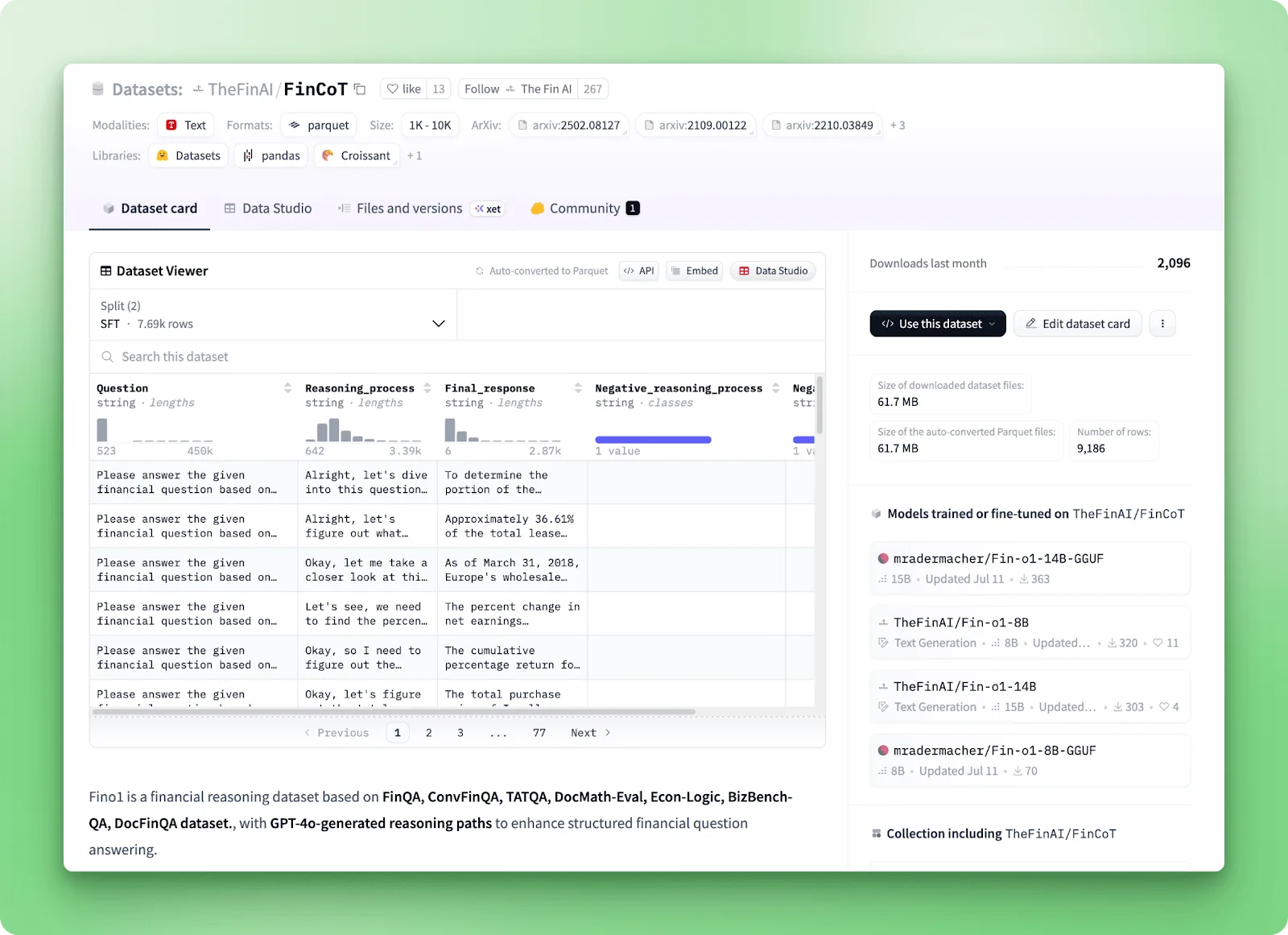Click the cell "As of March 31, 2018, Europe's wholesale…"
This screenshot has height=935, width=1288.
(513, 570)
